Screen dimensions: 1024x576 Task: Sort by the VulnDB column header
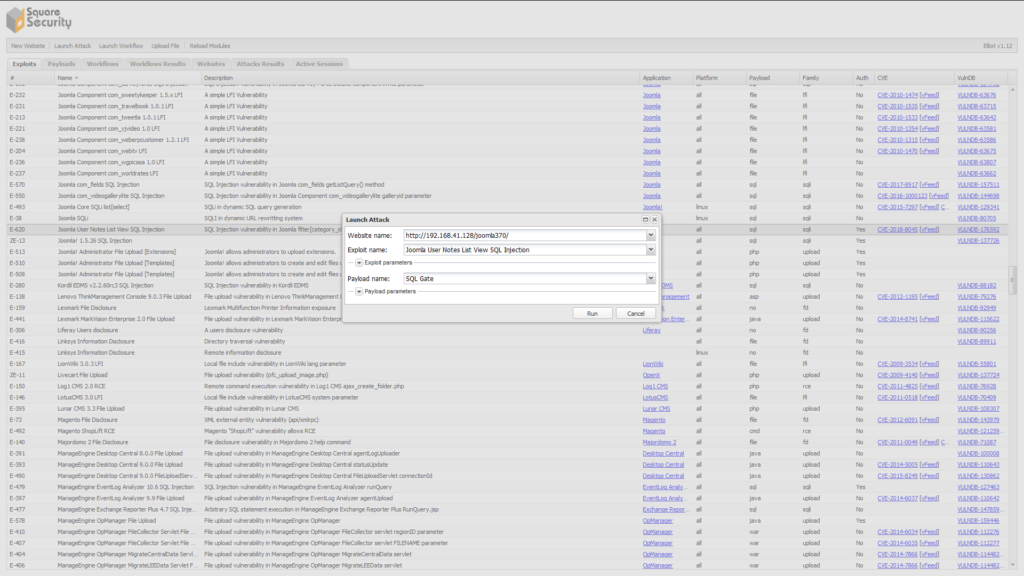981,78
